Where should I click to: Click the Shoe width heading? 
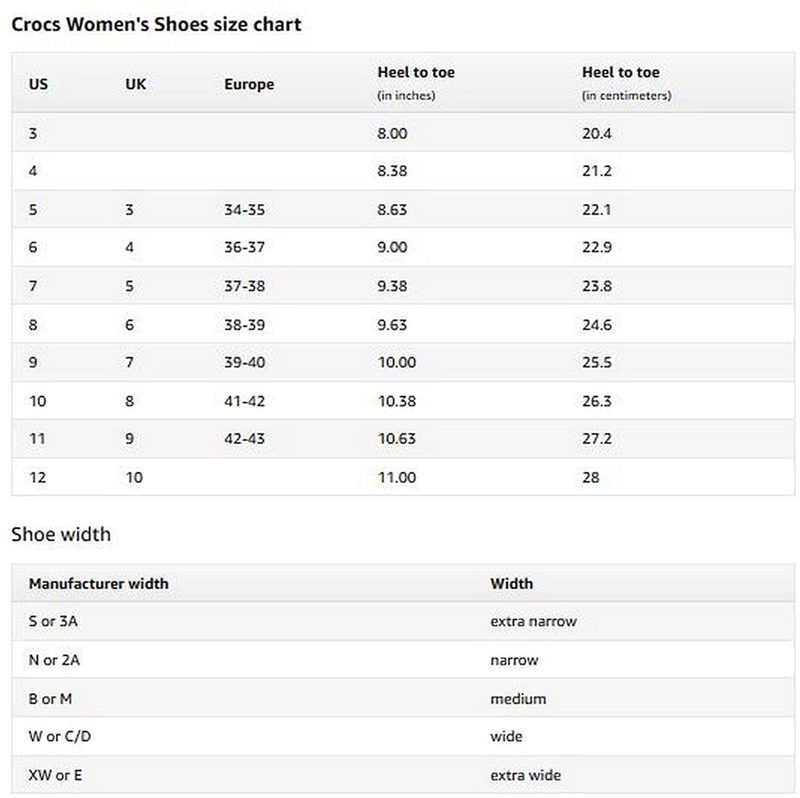pyautogui.click(x=61, y=534)
